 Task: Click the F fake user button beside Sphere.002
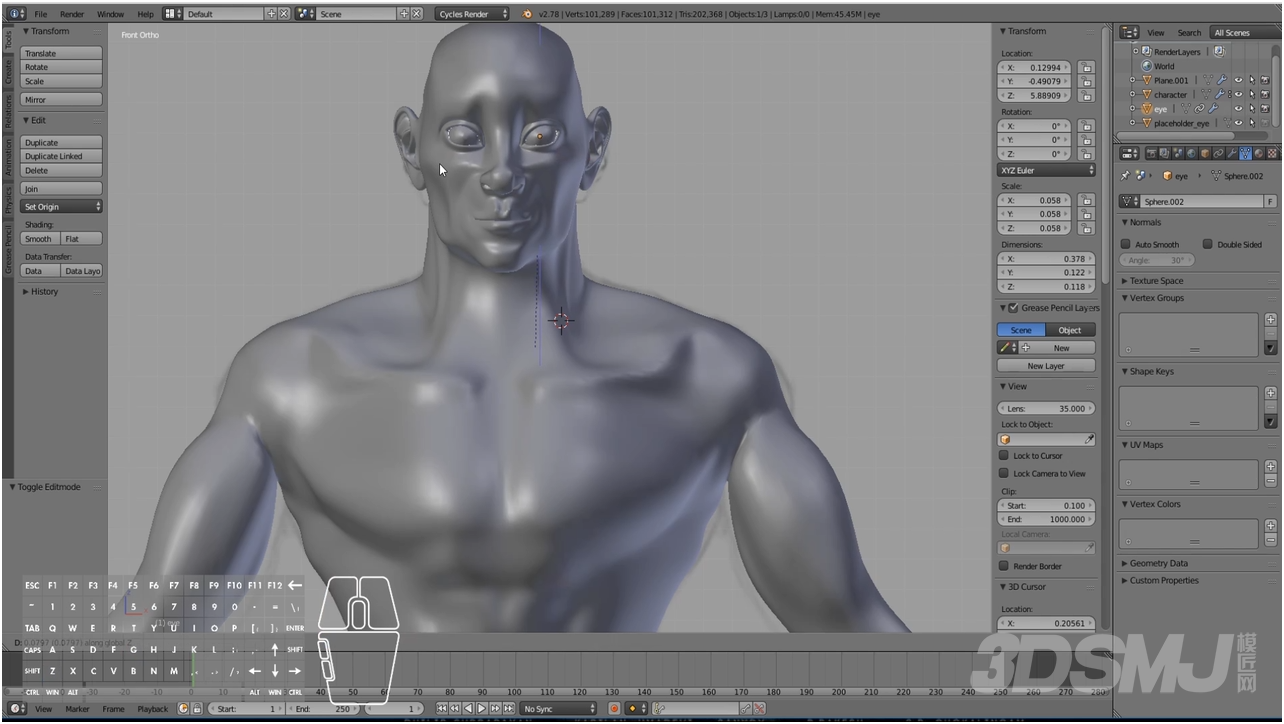click(1271, 201)
